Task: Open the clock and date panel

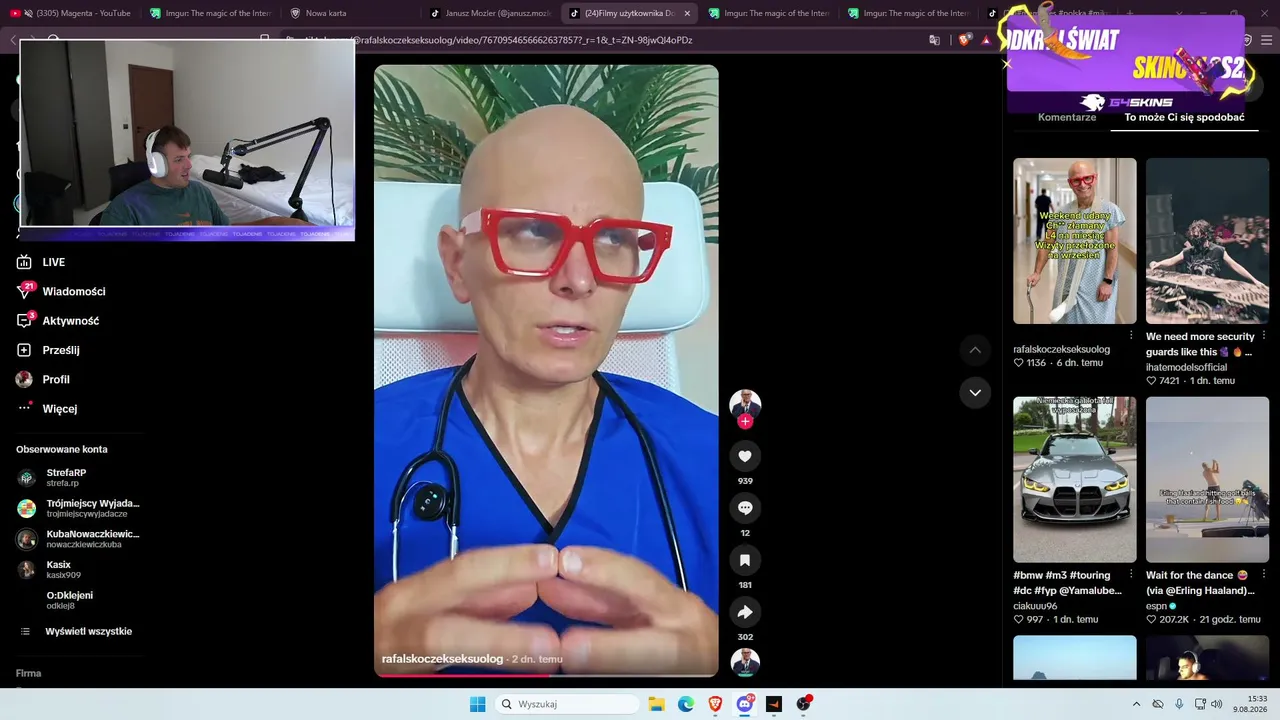Action: (x=1251, y=704)
